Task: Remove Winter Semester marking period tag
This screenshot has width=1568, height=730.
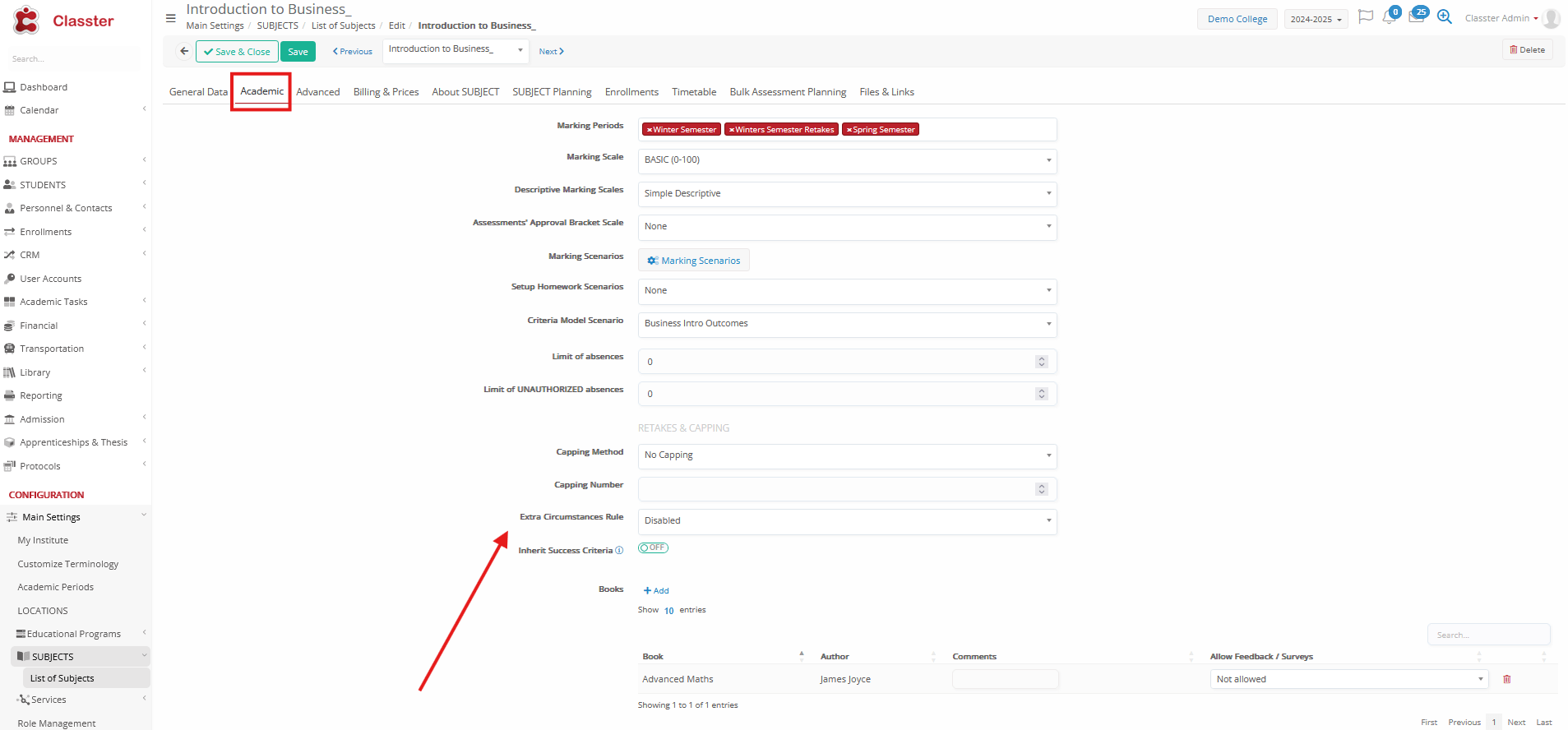Action: 649,130
